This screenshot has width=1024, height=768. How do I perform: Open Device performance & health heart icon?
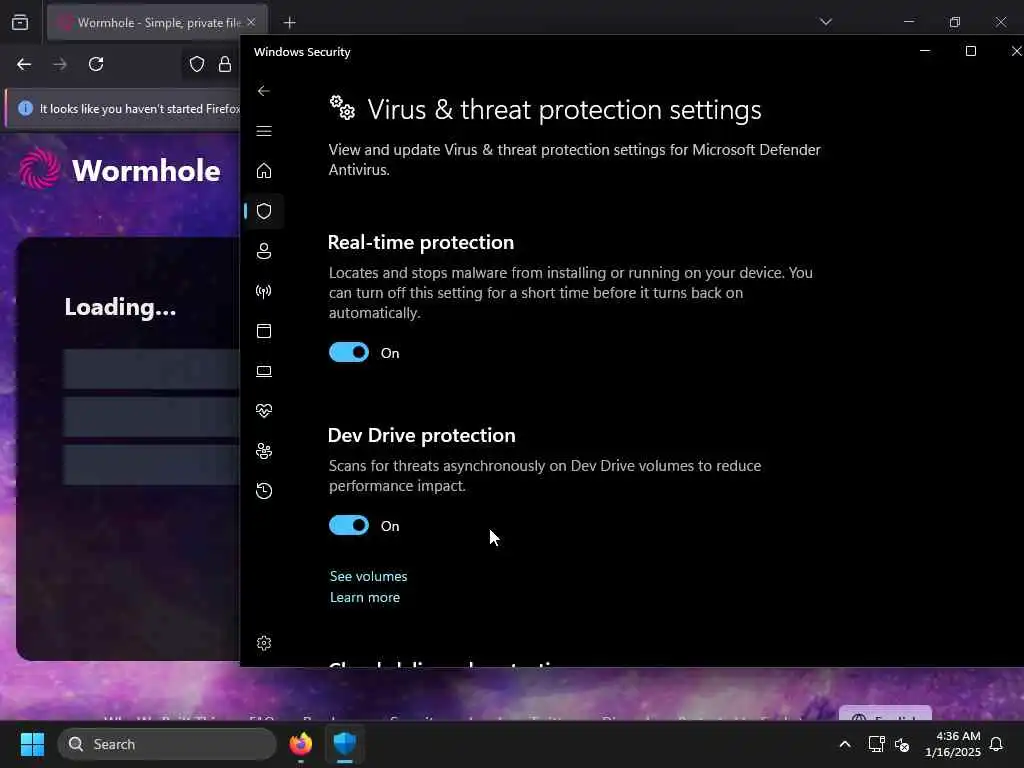(264, 411)
